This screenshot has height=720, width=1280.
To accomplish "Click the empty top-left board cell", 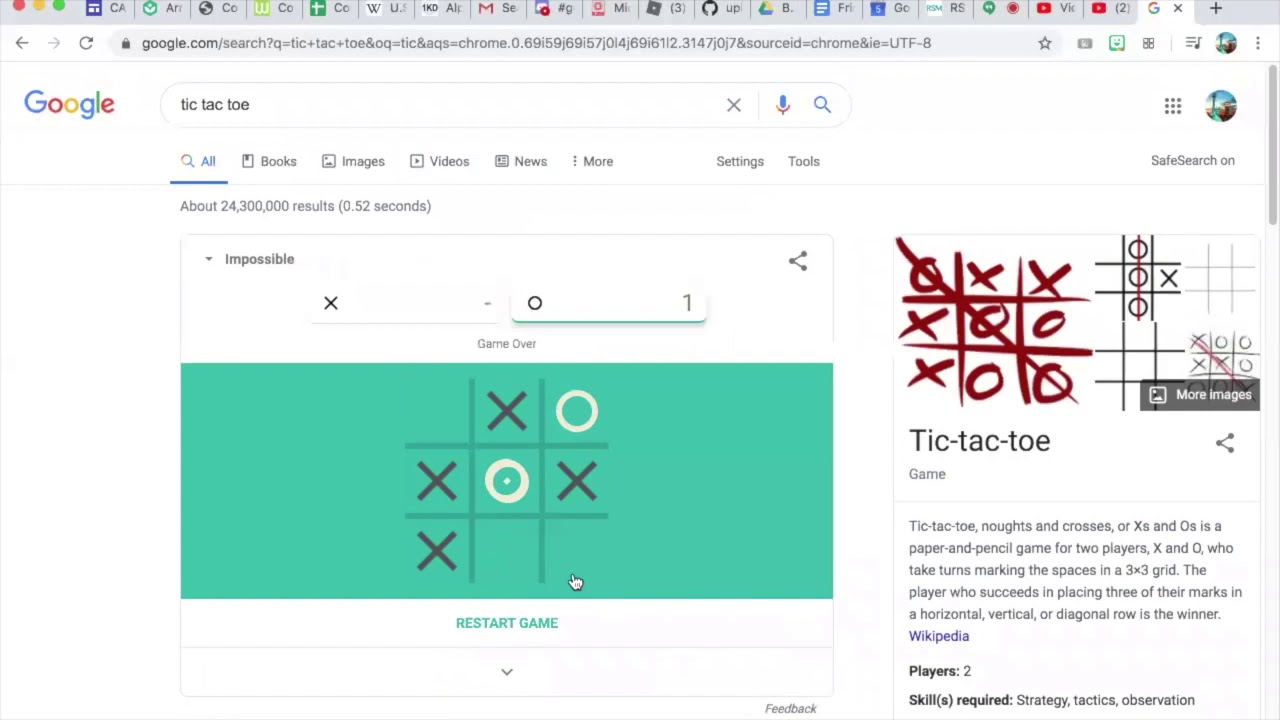I will click(437, 411).
